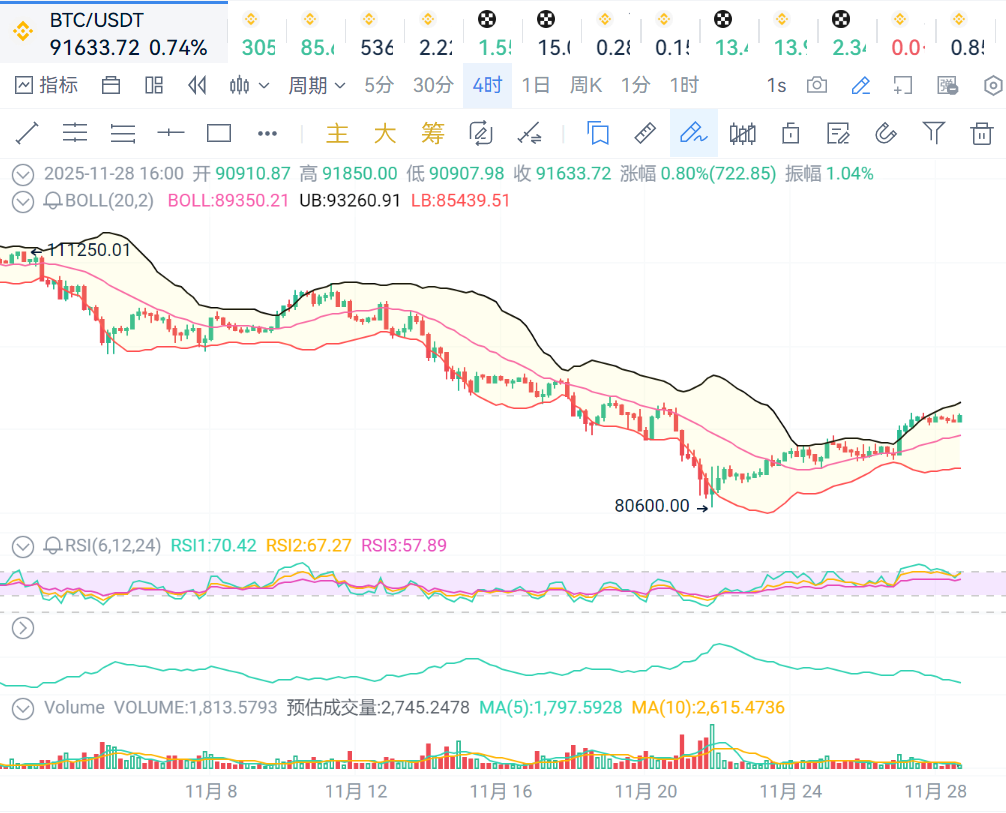This screenshot has height=813, width=1006.
Task: Click the 筹 chip distribution button
Action: click(432, 133)
